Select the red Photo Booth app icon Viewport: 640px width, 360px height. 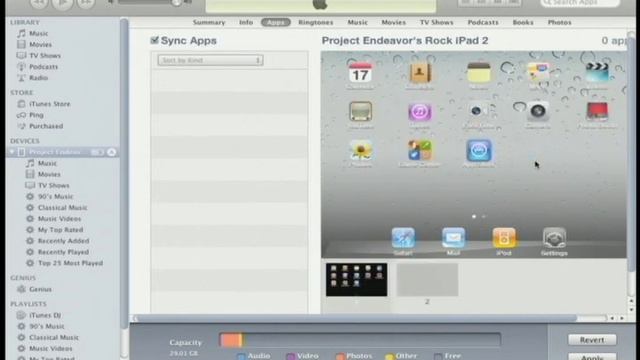[597, 111]
